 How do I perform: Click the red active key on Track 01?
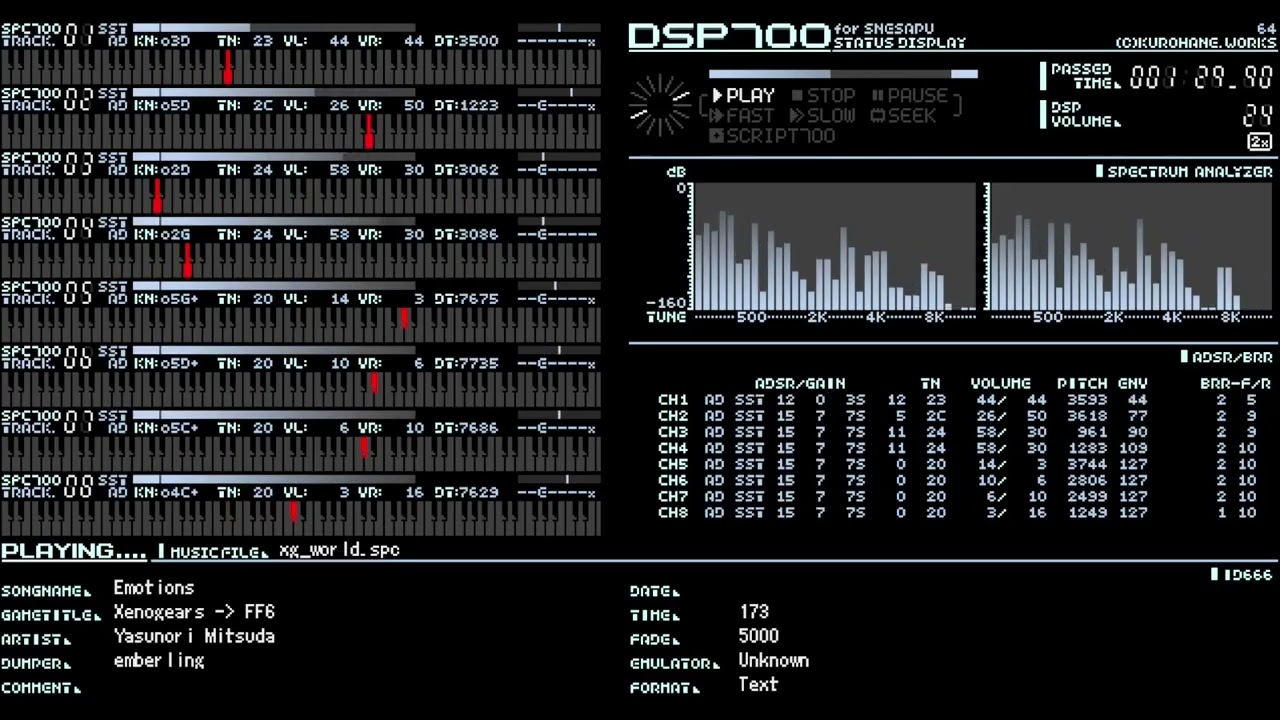[x=228, y=67]
